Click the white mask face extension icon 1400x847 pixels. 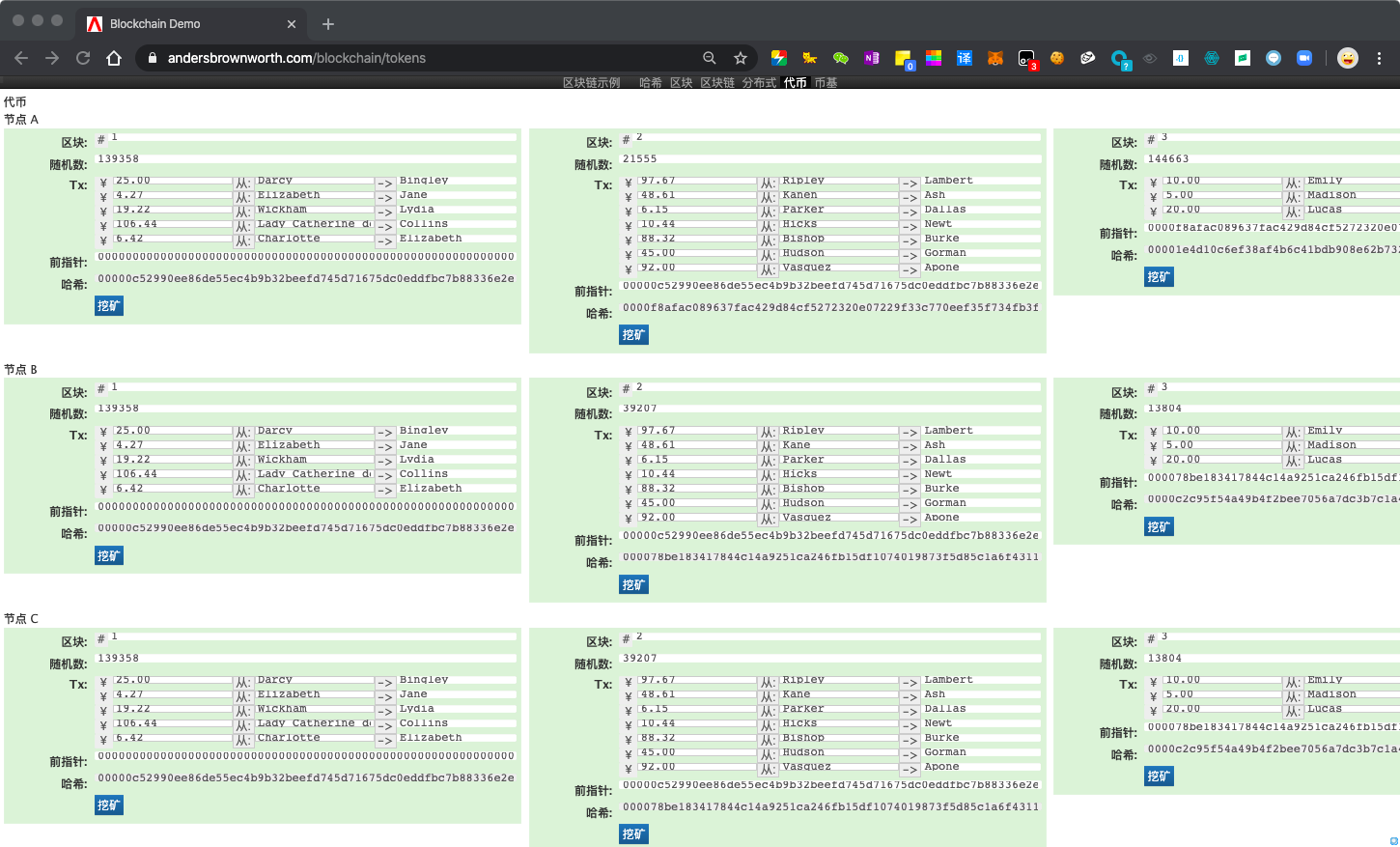point(1088,58)
